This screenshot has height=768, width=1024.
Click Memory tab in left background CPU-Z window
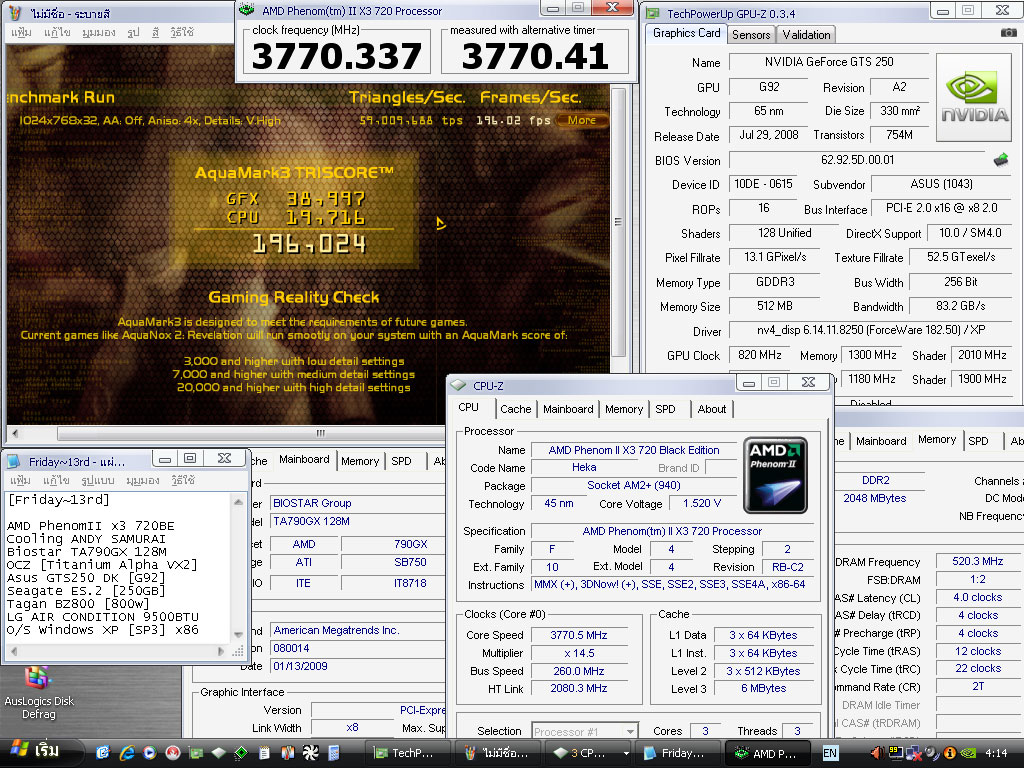tap(360, 461)
